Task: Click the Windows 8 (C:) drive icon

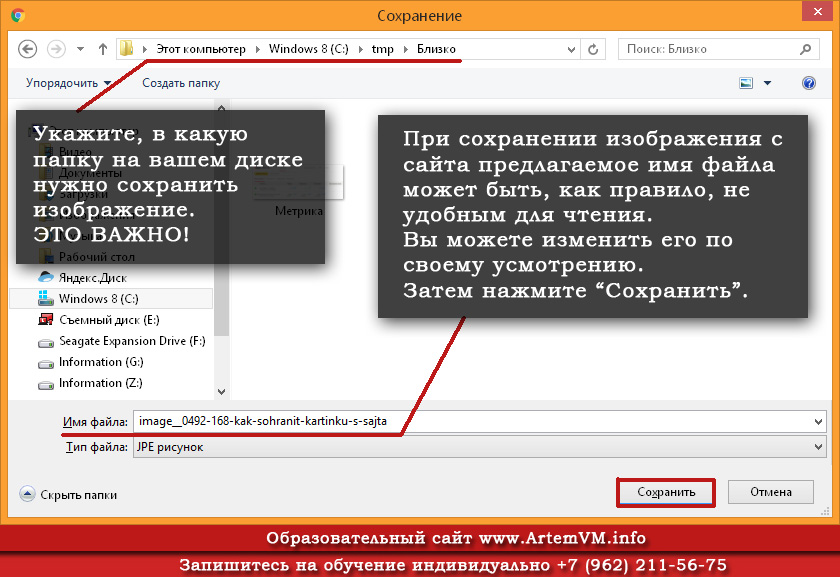Action: 46,298
